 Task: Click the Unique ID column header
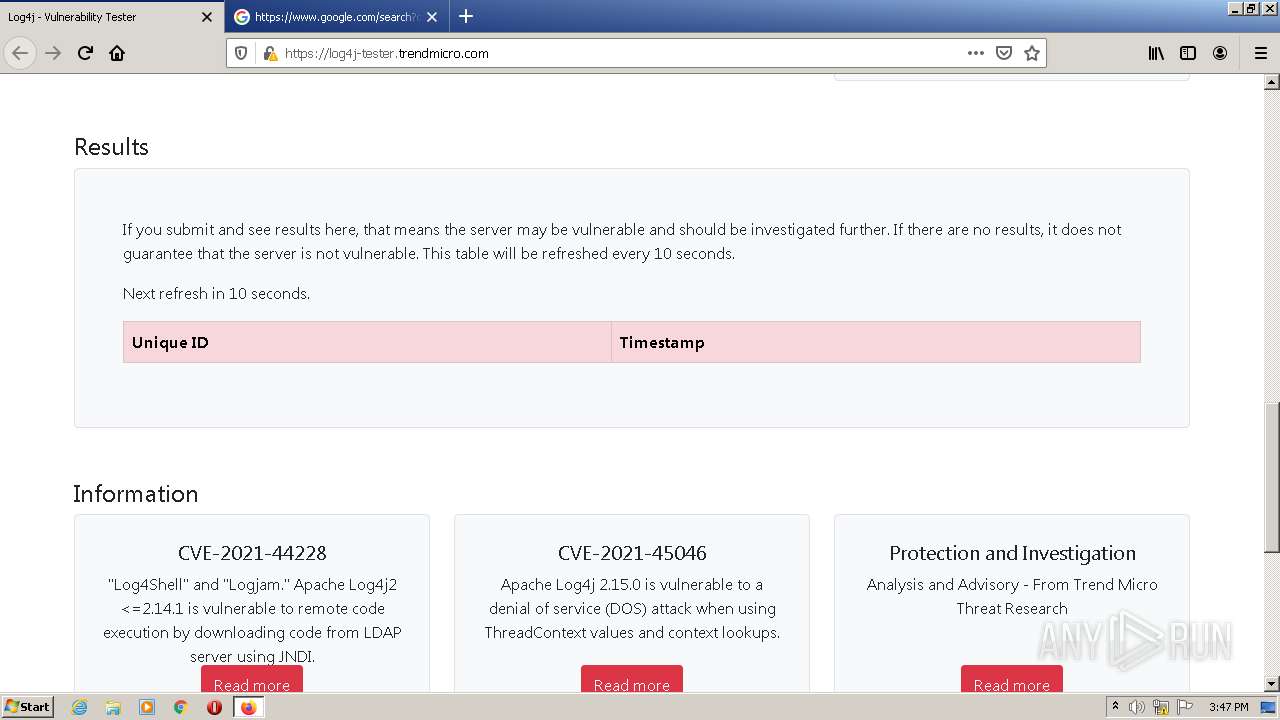coord(367,342)
